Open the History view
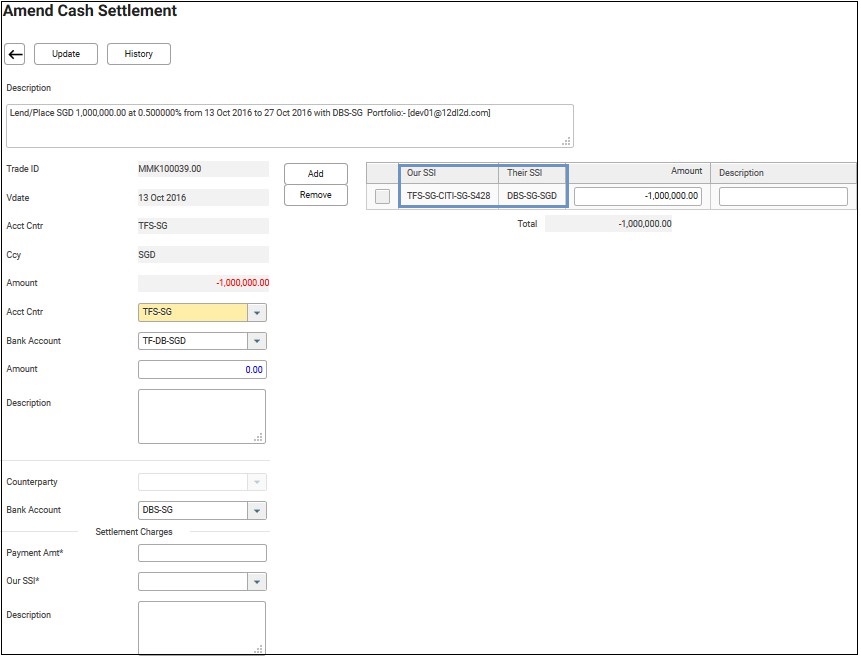The width and height of the screenshot is (861, 657). (x=138, y=54)
